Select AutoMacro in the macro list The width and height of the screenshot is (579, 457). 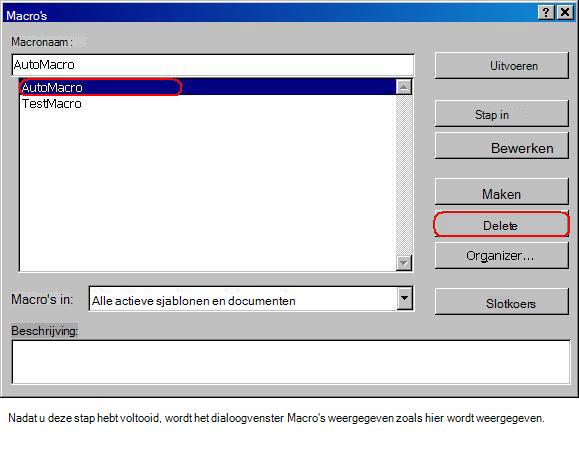pyautogui.click(x=208, y=87)
